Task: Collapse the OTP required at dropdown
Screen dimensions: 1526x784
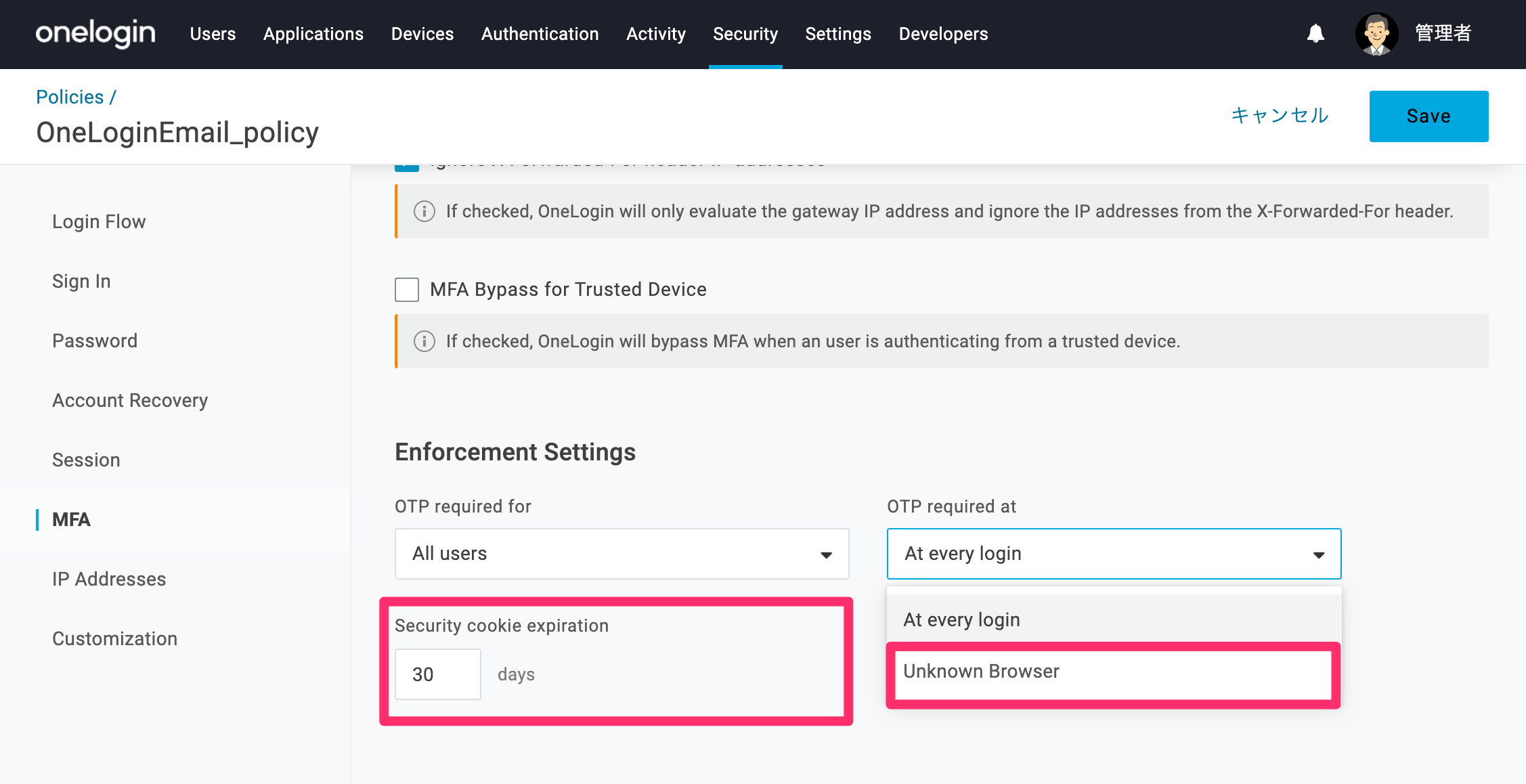Action: tap(1114, 554)
